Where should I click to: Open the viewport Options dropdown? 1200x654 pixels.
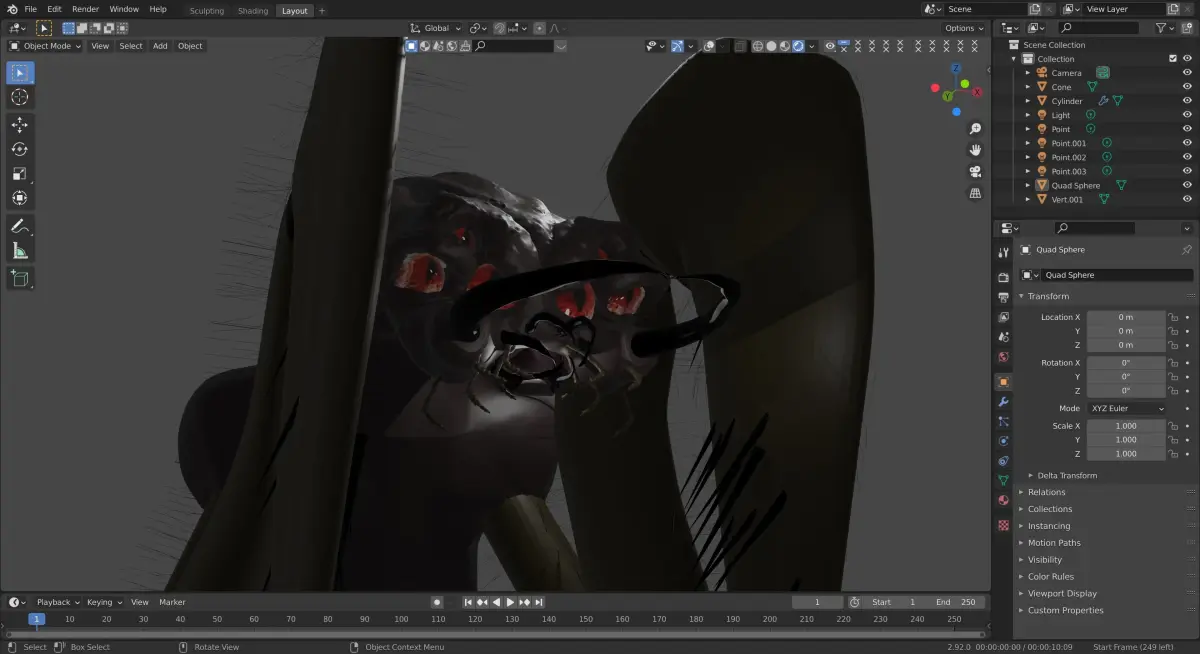[x=963, y=28]
